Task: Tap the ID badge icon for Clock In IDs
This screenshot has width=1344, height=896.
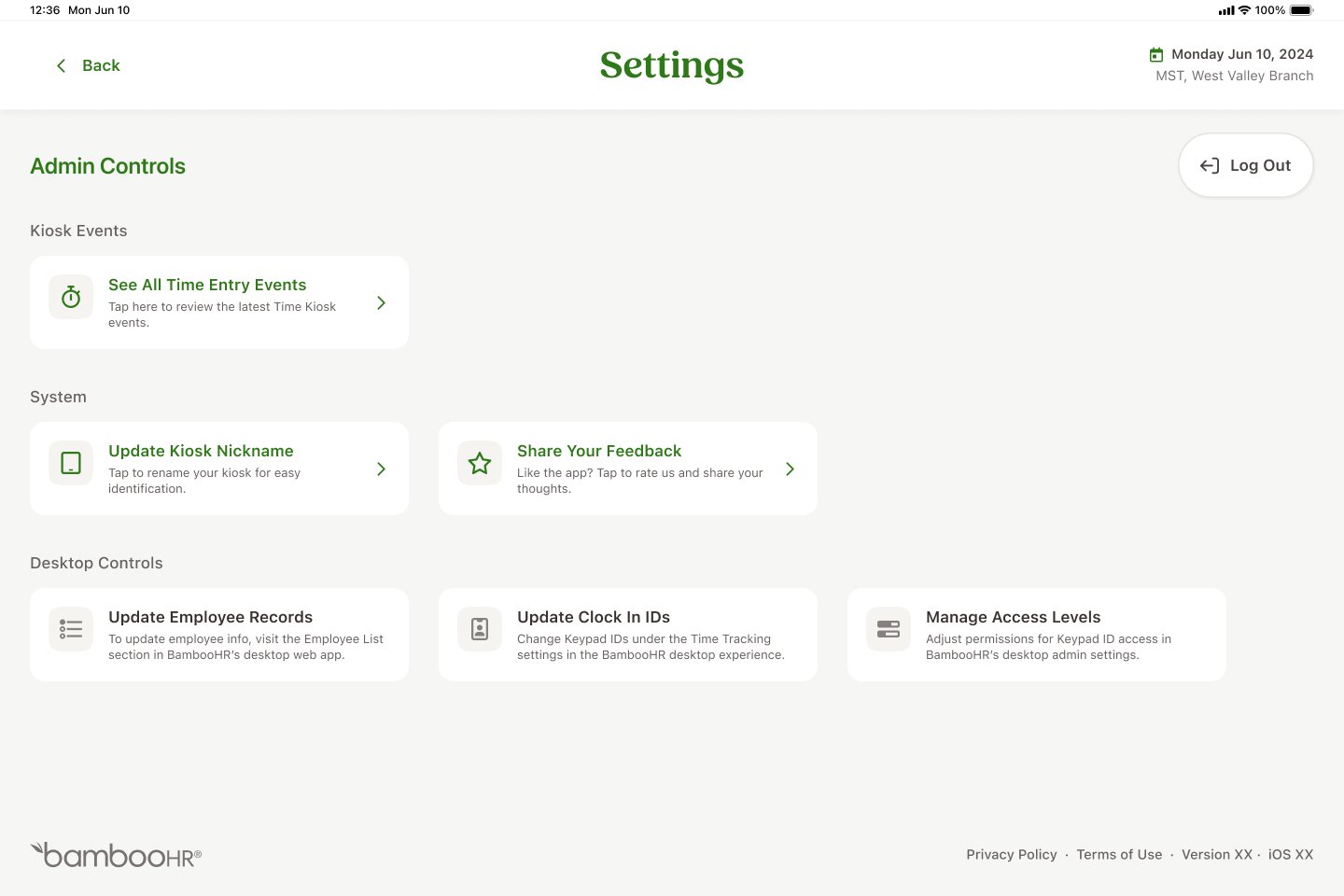Action: (x=480, y=629)
